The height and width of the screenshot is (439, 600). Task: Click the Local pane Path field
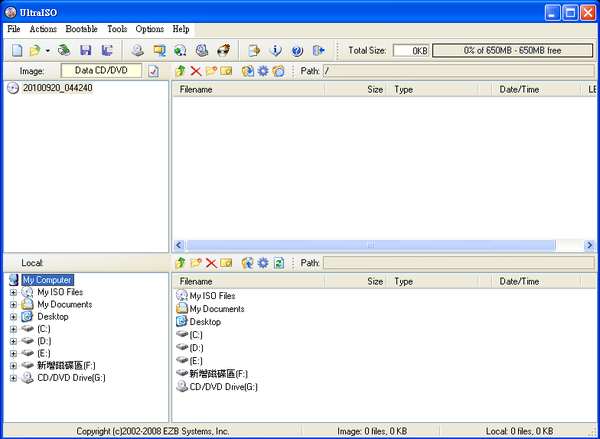point(458,263)
